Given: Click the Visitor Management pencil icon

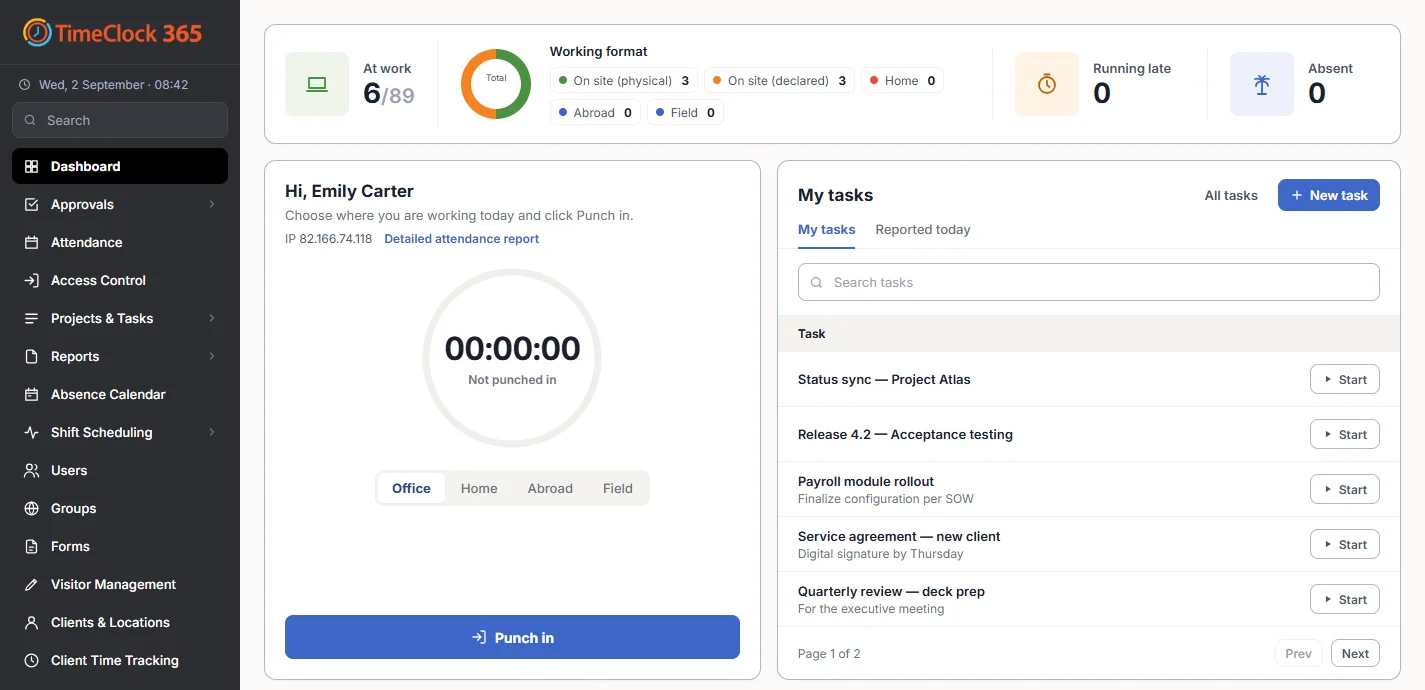Looking at the screenshot, I should tap(31, 584).
